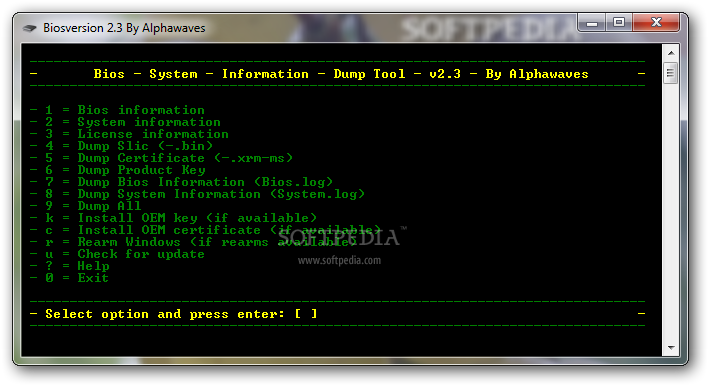Click 'r = Rearm Windows' line
The height and width of the screenshot is (386, 709).
[193, 242]
